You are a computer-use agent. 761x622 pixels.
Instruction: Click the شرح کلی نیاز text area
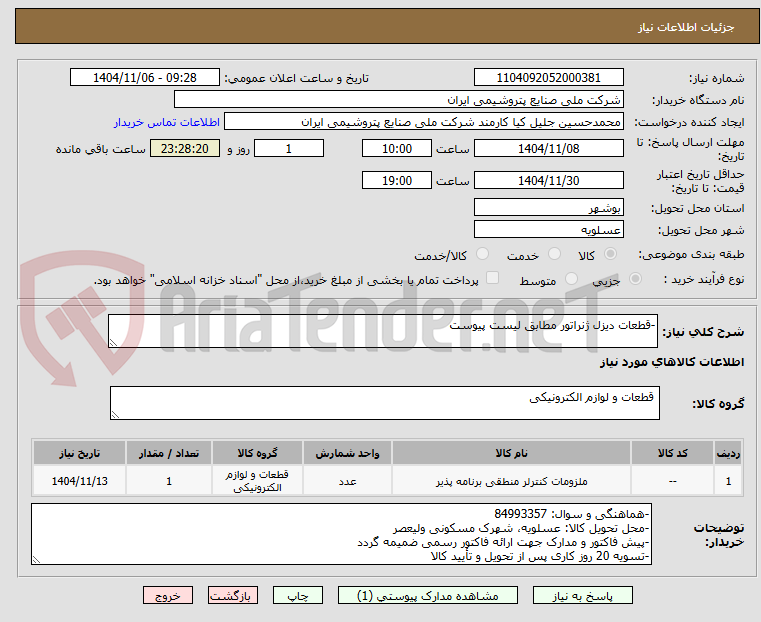(382, 331)
